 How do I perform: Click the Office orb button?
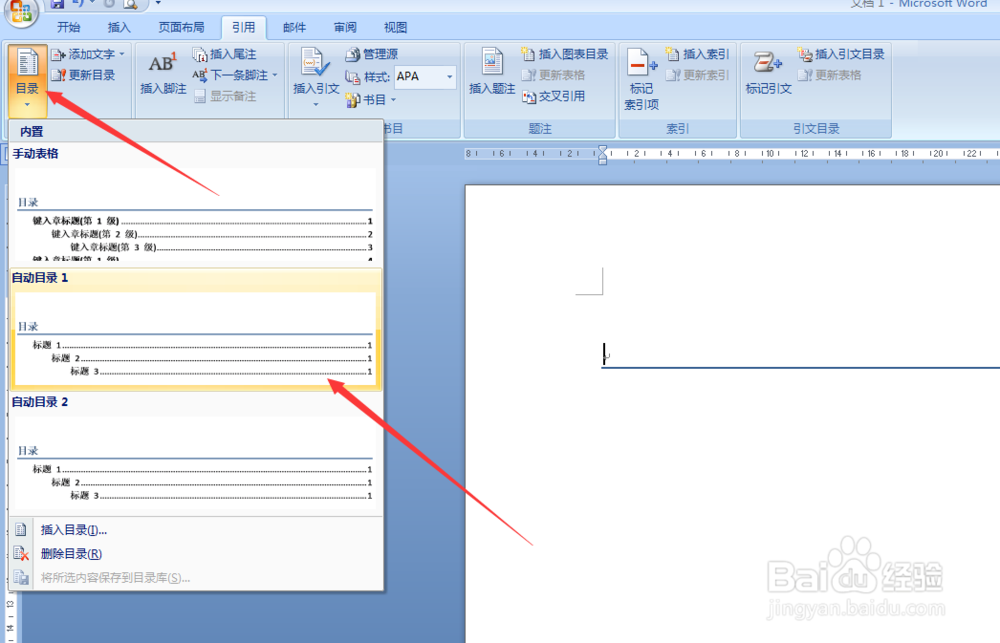[x=21, y=11]
